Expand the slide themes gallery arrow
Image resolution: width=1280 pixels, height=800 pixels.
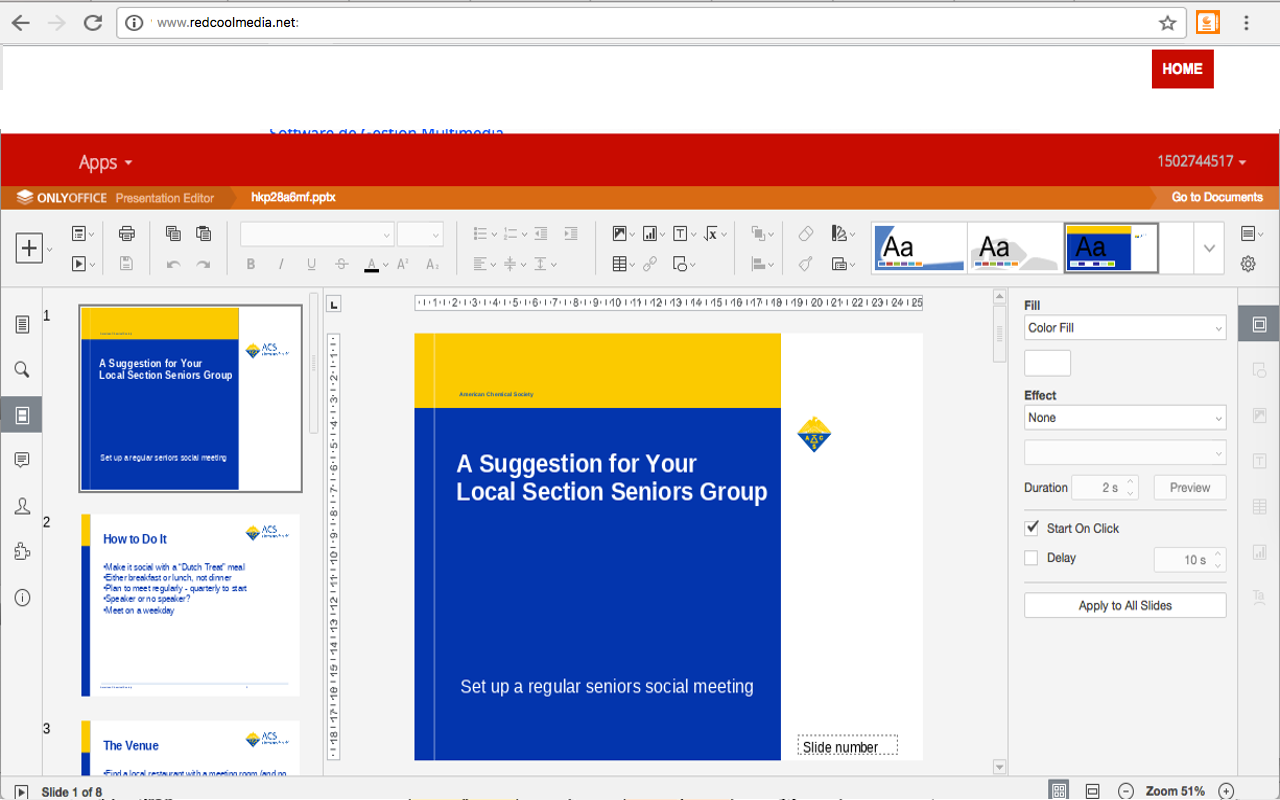tap(1209, 248)
